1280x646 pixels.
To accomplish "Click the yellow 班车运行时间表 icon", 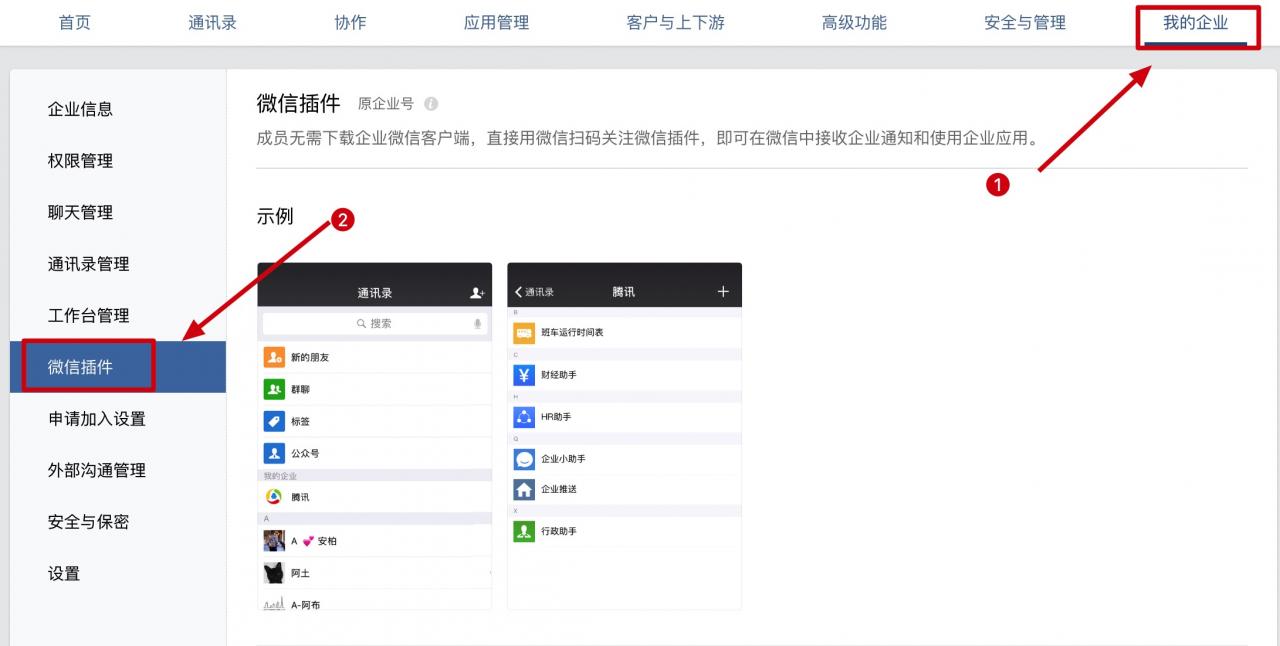I will (x=524, y=332).
